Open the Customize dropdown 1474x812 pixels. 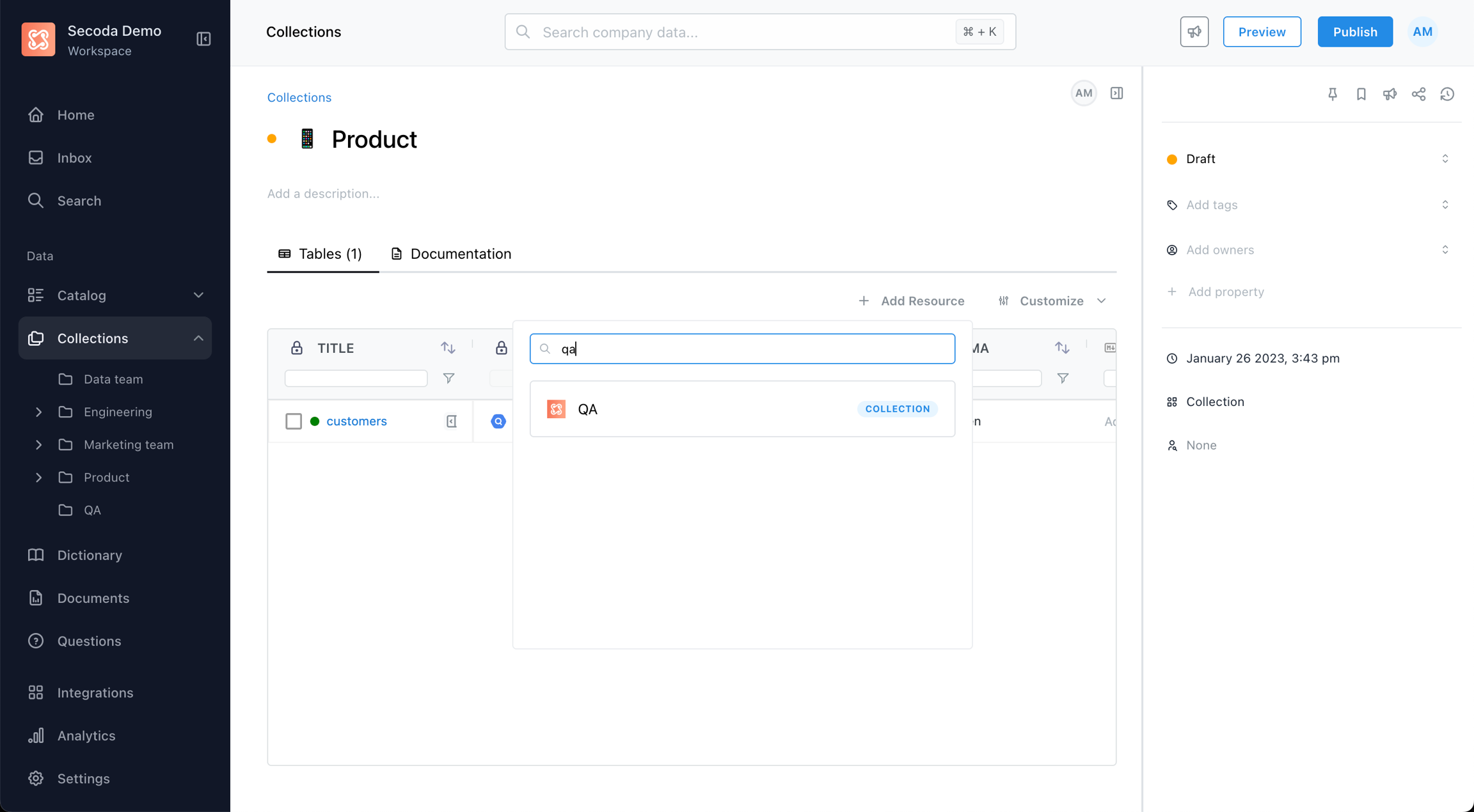(1052, 301)
